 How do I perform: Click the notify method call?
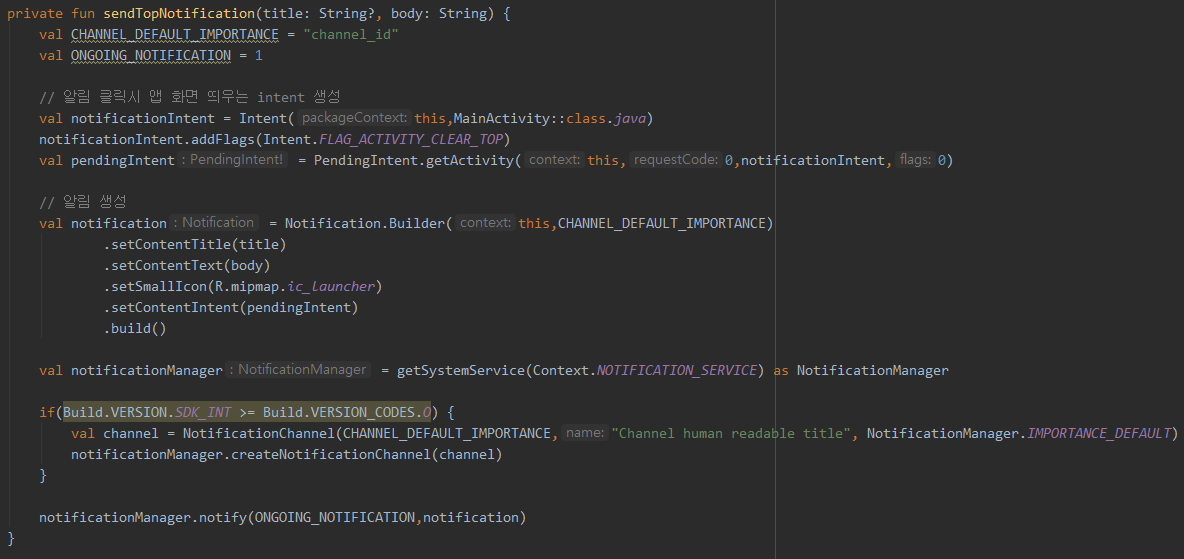point(222,517)
